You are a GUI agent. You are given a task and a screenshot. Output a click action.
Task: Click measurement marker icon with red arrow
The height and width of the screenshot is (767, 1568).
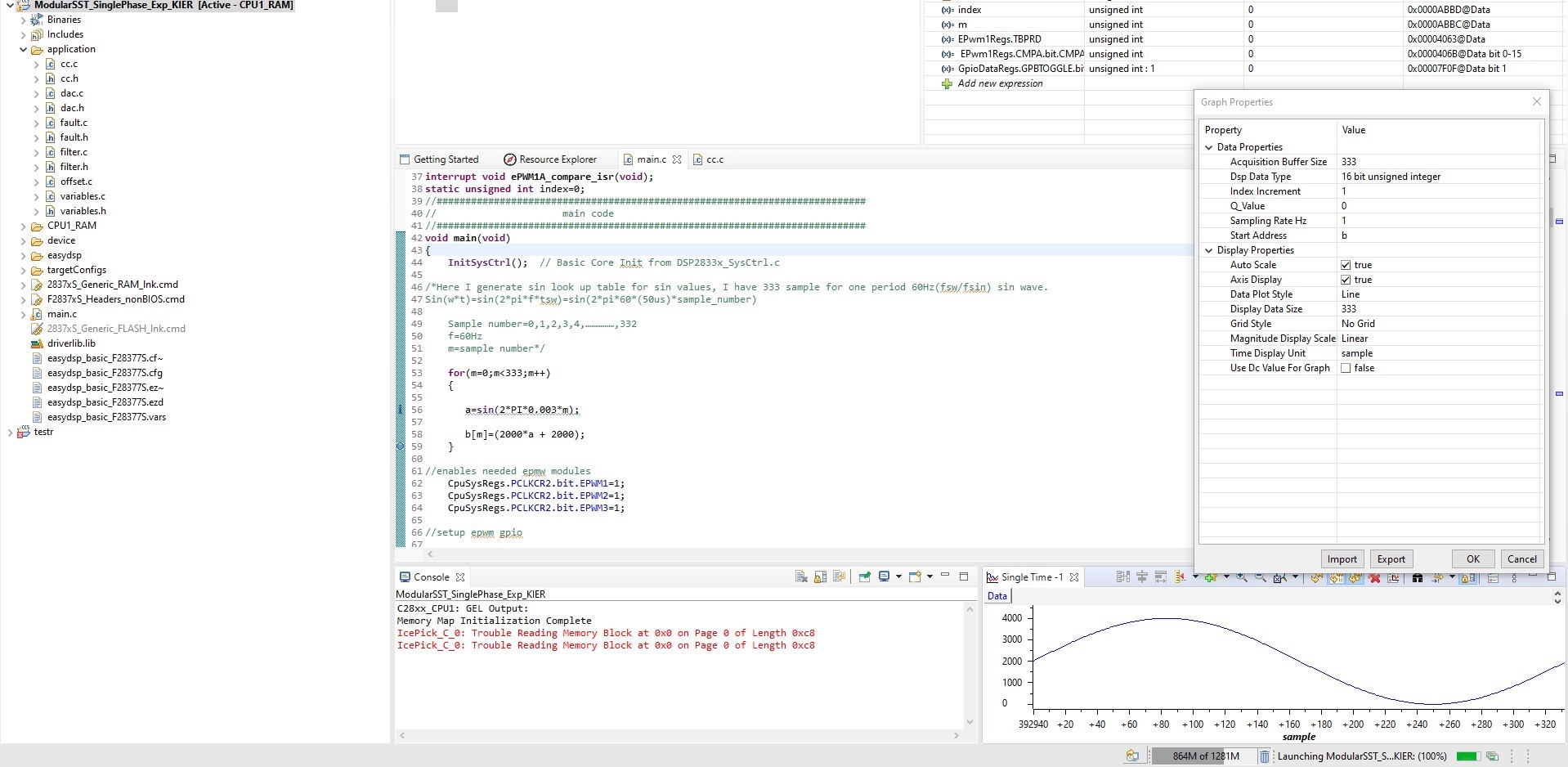(1180, 576)
